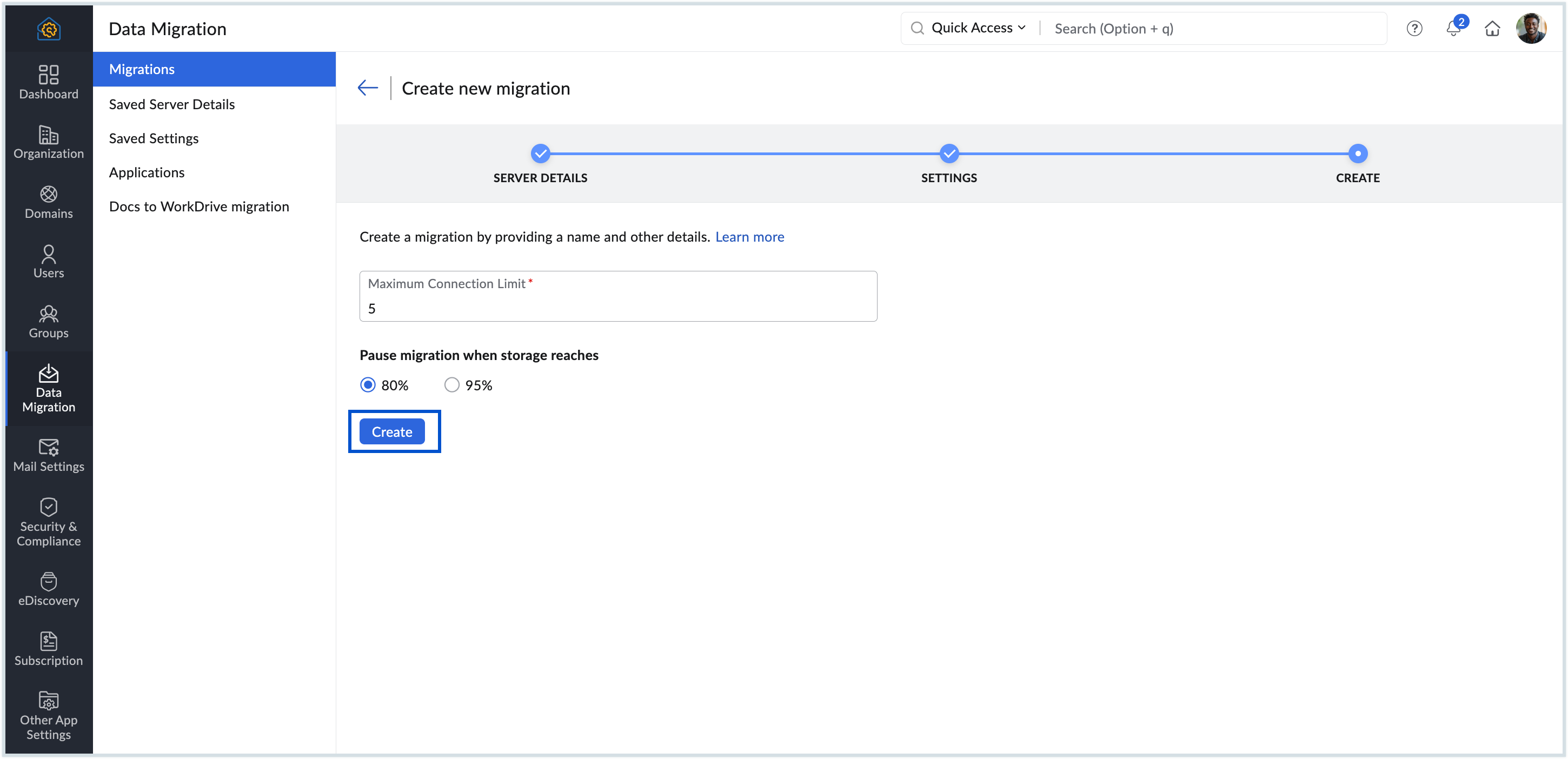The image size is (1568, 759).
Task: Click the home icon in the header
Action: (1492, 28)
